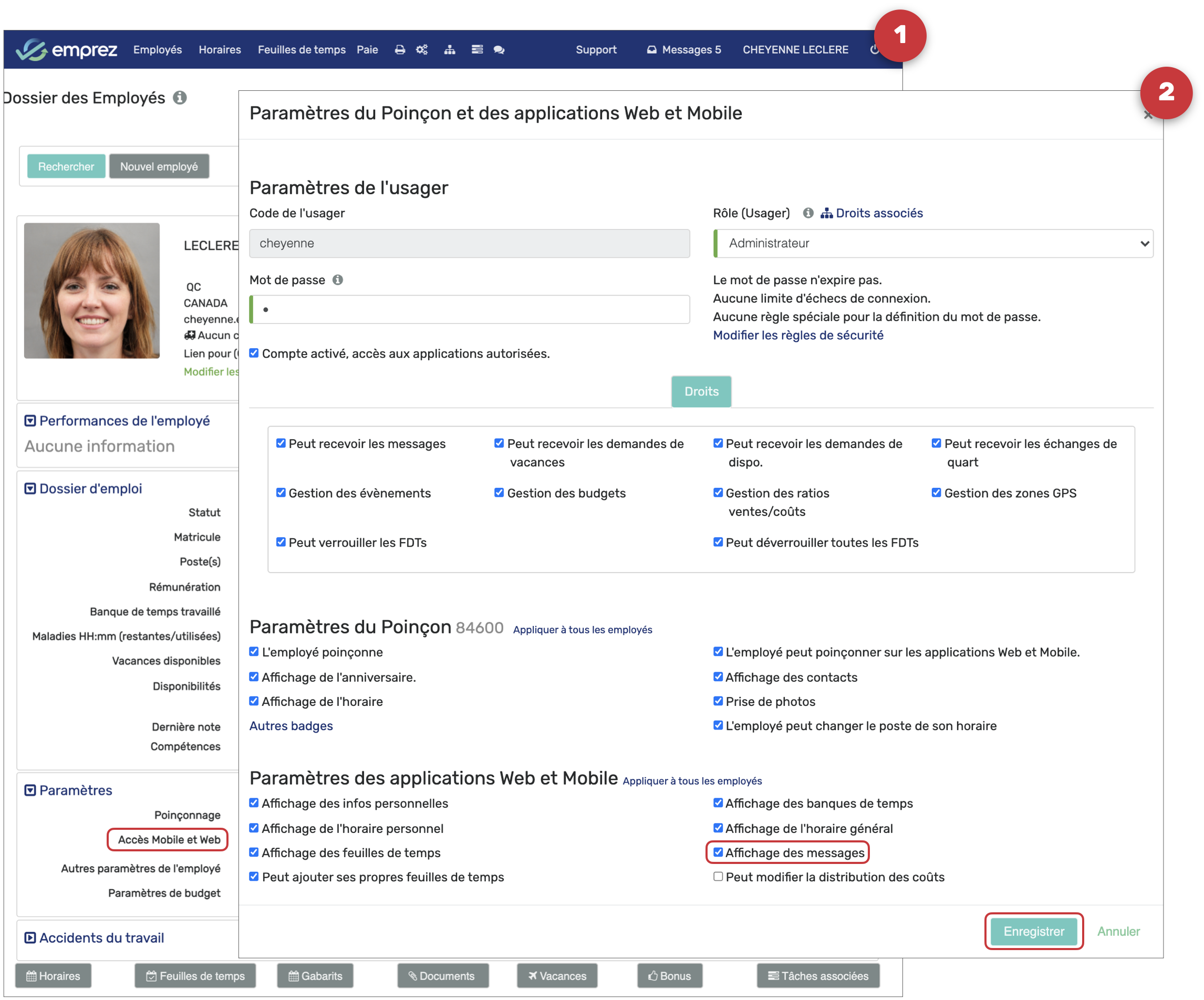Click the org chart hierarchy icon
Viewport: 1204px width, 1000px height.
click(x=450, y=50)
